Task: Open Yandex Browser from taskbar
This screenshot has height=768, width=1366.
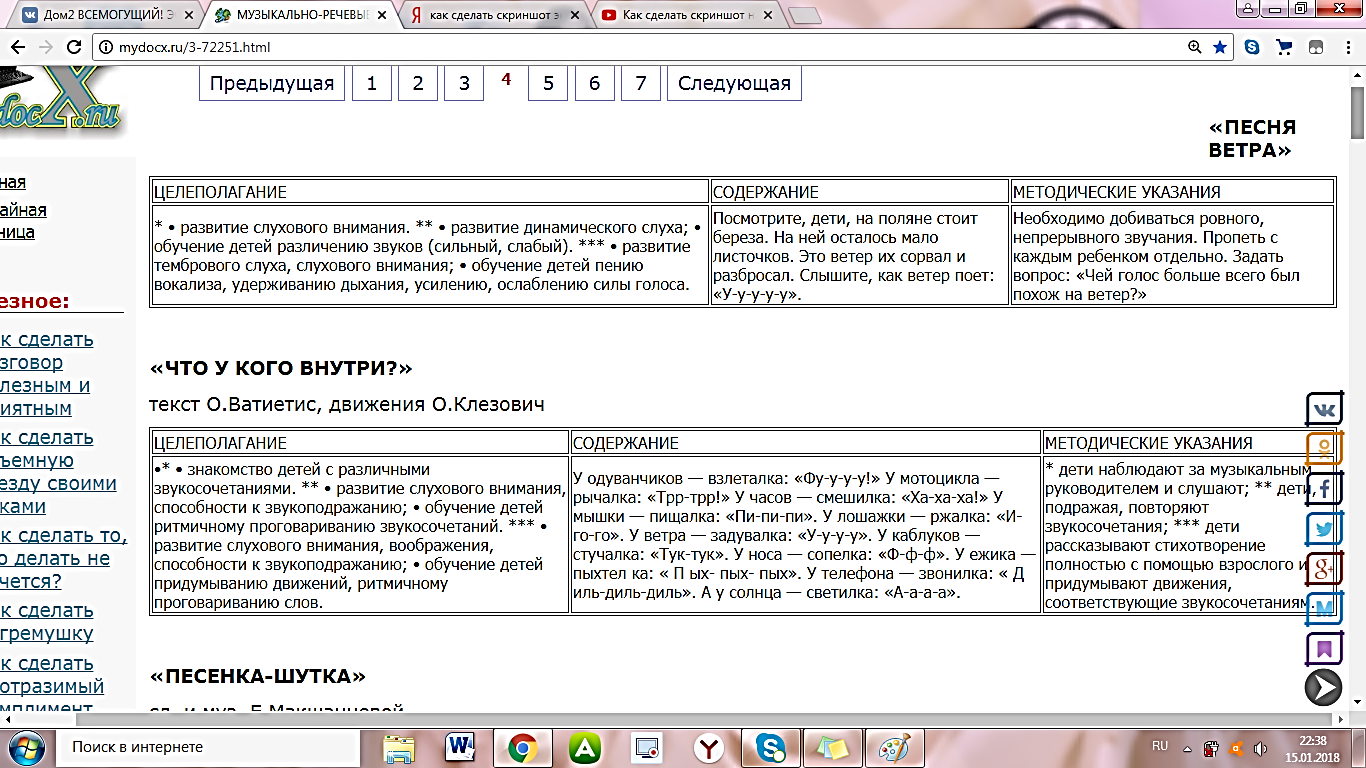Action: (709, 747)
